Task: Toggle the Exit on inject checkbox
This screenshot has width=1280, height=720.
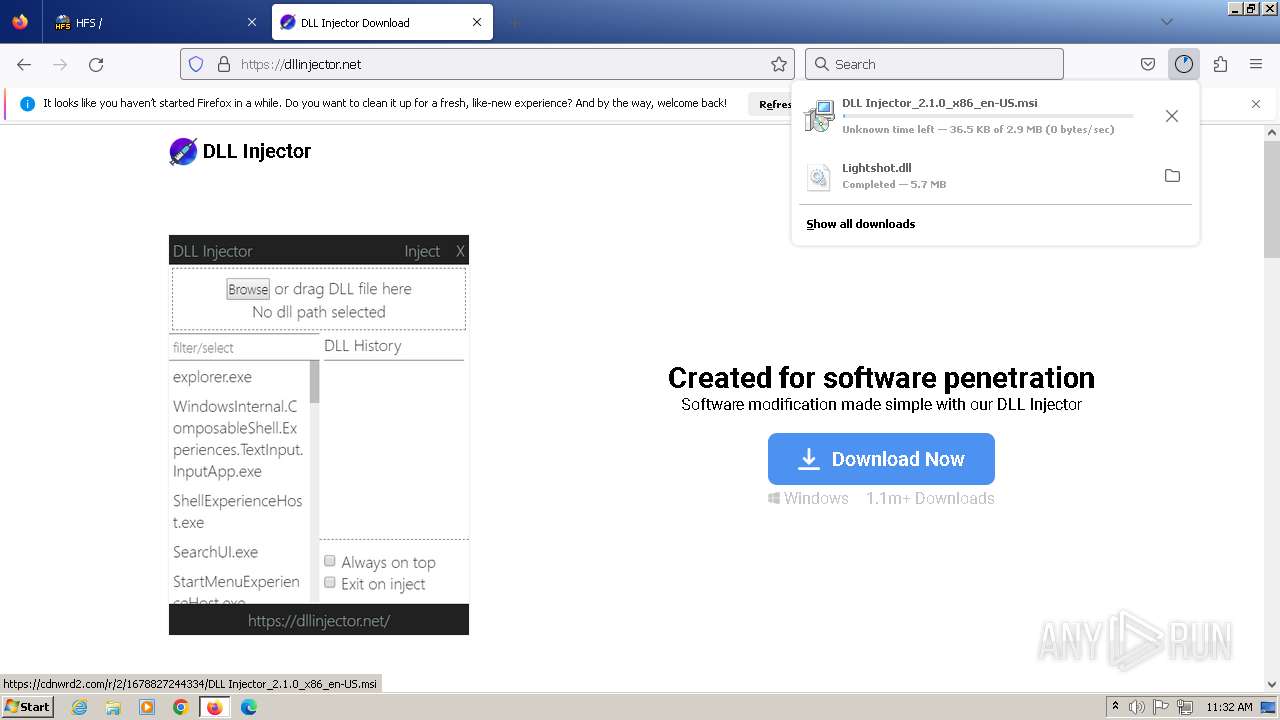Action: [x=329, y=583]
